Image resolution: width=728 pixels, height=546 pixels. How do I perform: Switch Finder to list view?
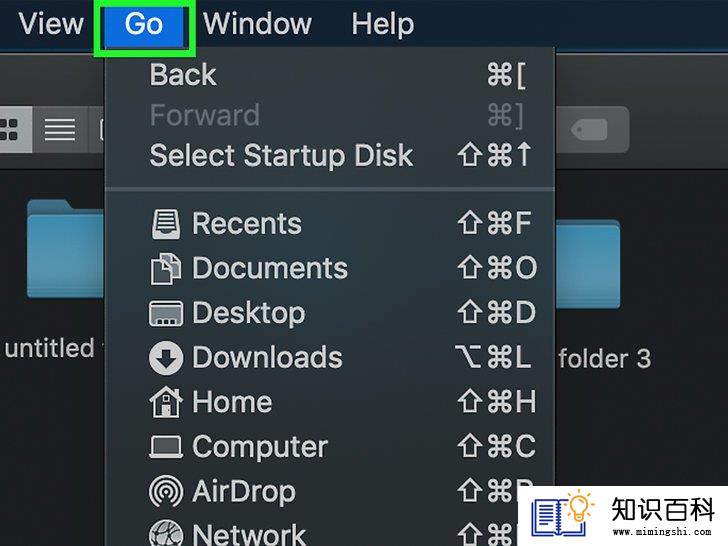click(x=60, y=130)
